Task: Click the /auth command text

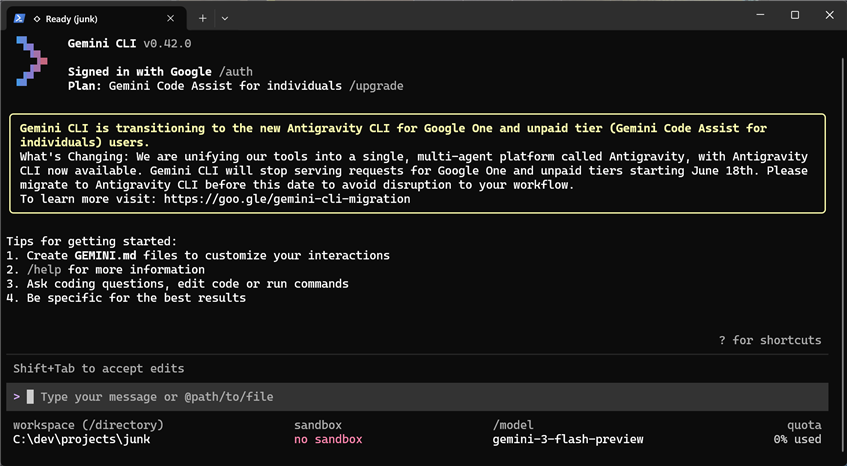Action: 236,72
